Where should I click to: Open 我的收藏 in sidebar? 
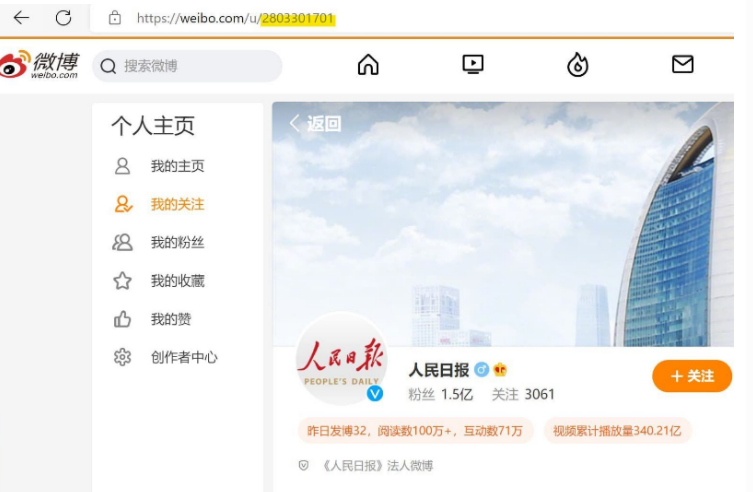click(x=178, y=281)
